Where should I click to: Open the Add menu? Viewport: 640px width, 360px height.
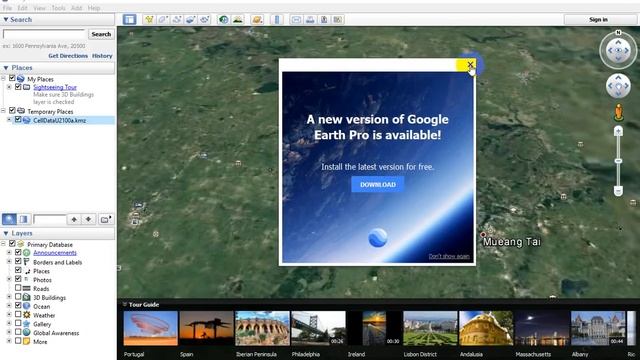click(x=76, y=8)
